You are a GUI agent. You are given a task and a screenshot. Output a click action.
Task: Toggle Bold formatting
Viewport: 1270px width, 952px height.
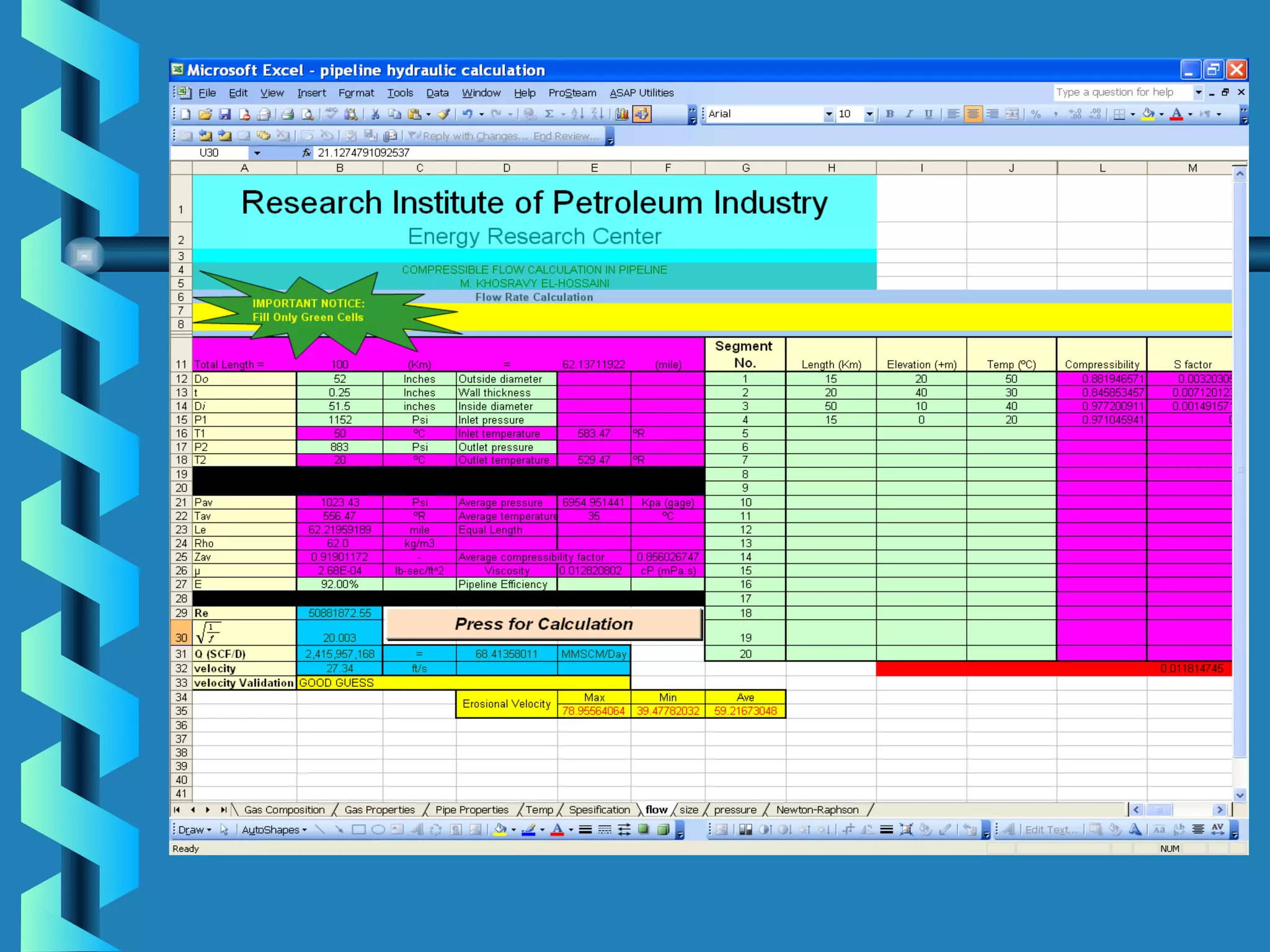pos(890,114)
